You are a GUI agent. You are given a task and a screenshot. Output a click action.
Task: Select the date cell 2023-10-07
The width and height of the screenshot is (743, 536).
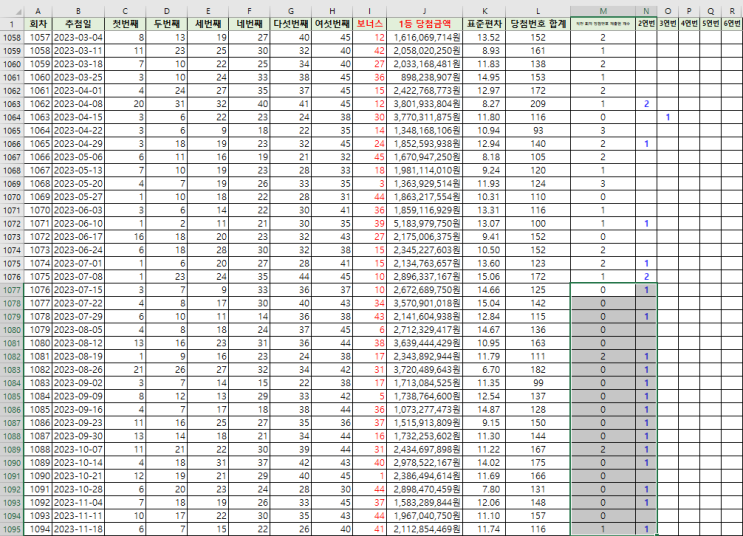coord(78,449)
